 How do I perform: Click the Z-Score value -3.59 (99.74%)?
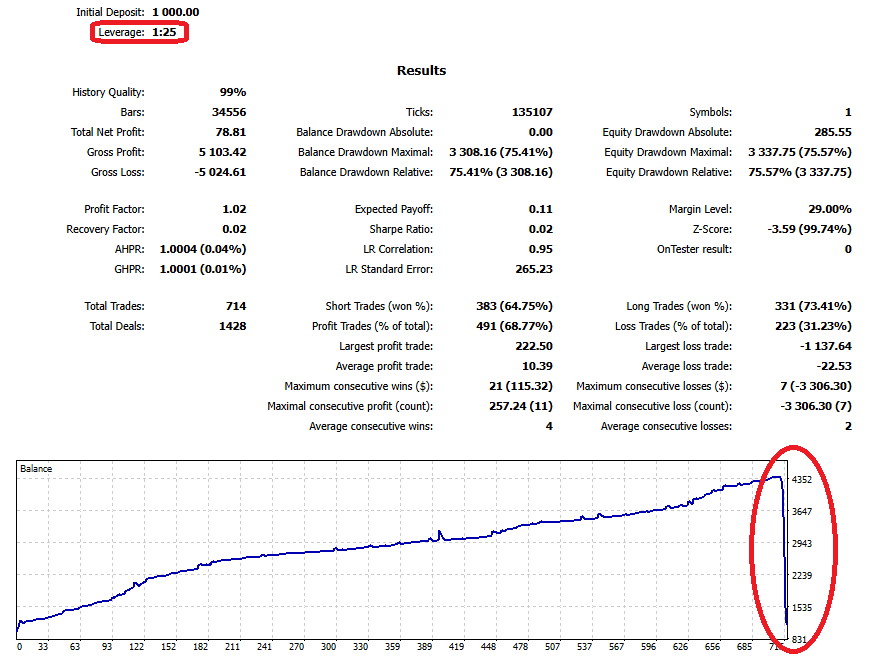(x=808, y=229)
